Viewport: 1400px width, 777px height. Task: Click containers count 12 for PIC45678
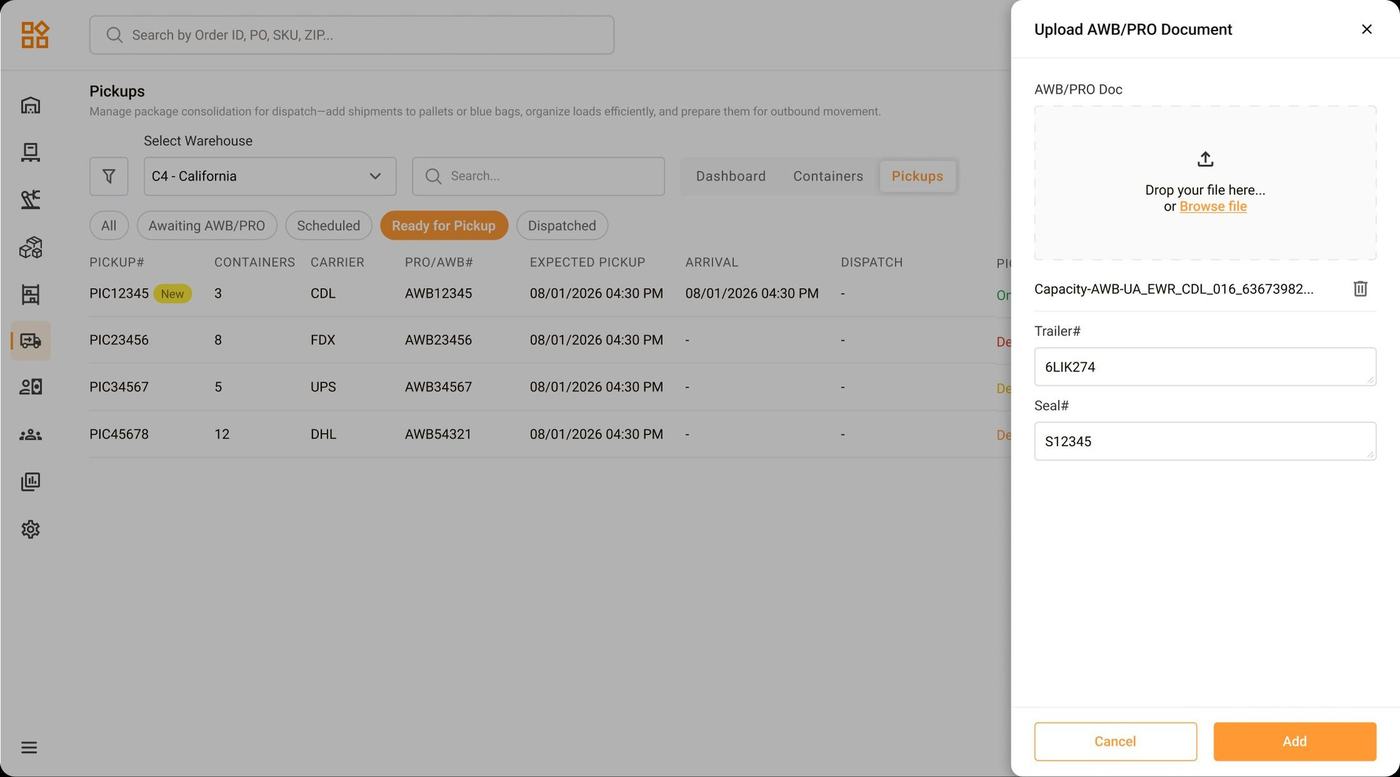coord(222,434)
